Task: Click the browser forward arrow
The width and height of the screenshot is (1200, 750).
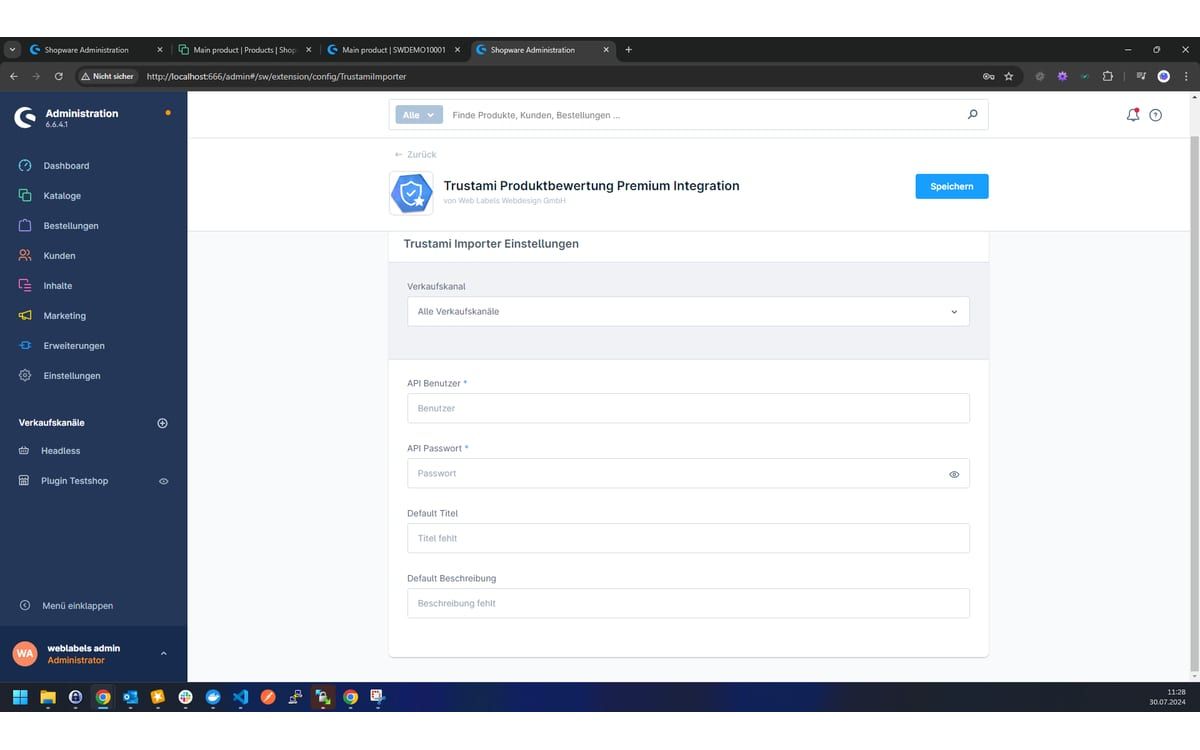Action: coord(36,76)
